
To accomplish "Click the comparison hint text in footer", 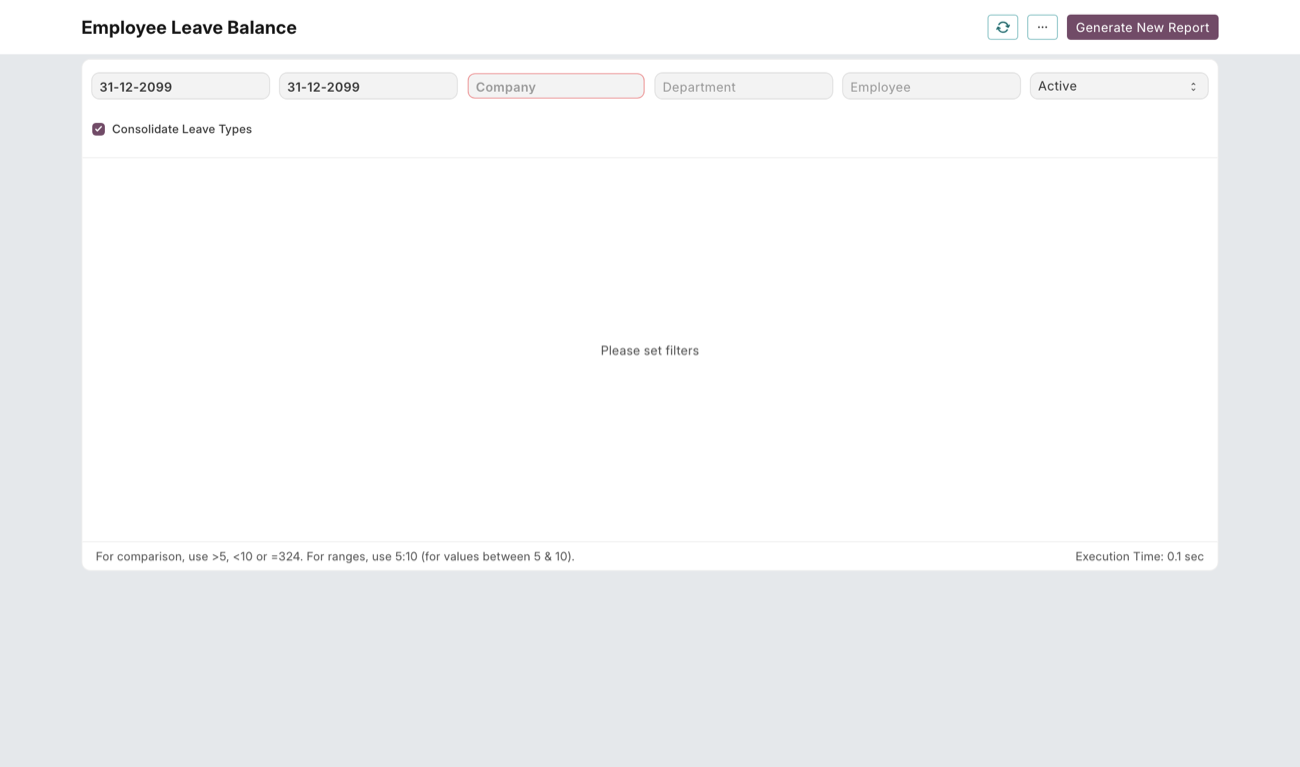I will [x=335, y=556].
